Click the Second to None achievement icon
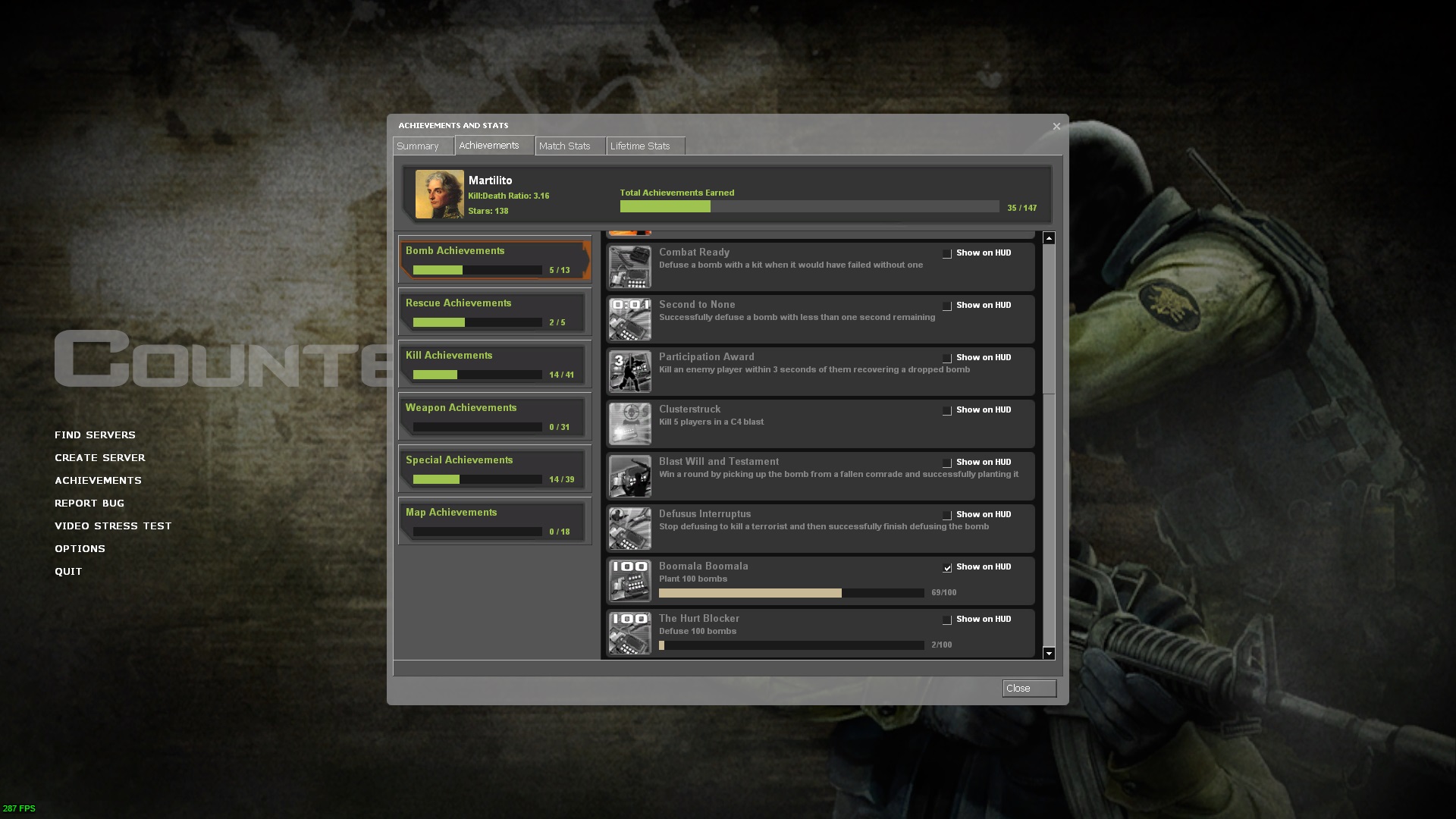The width and height of the screenshot is (1456, 819). point(629,319)
